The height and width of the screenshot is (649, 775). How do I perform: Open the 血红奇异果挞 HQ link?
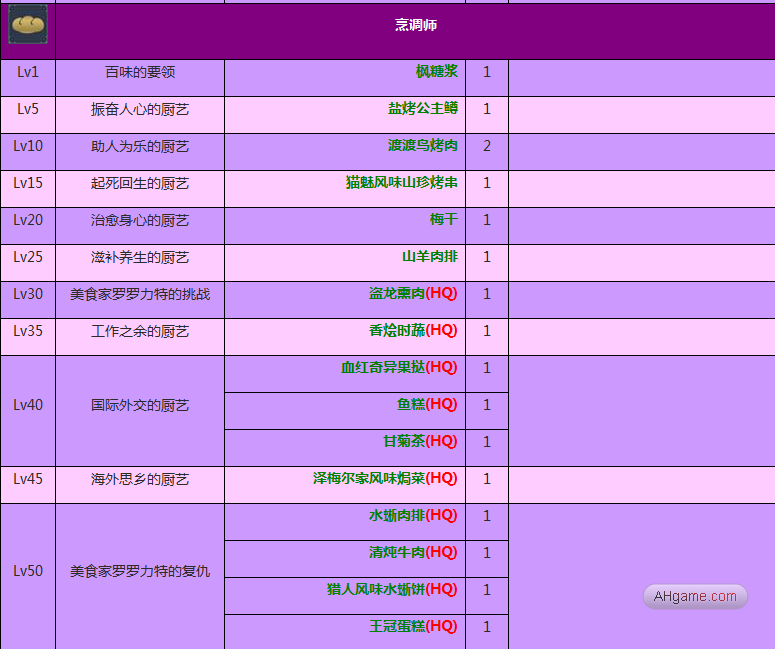tap(398, 368)
